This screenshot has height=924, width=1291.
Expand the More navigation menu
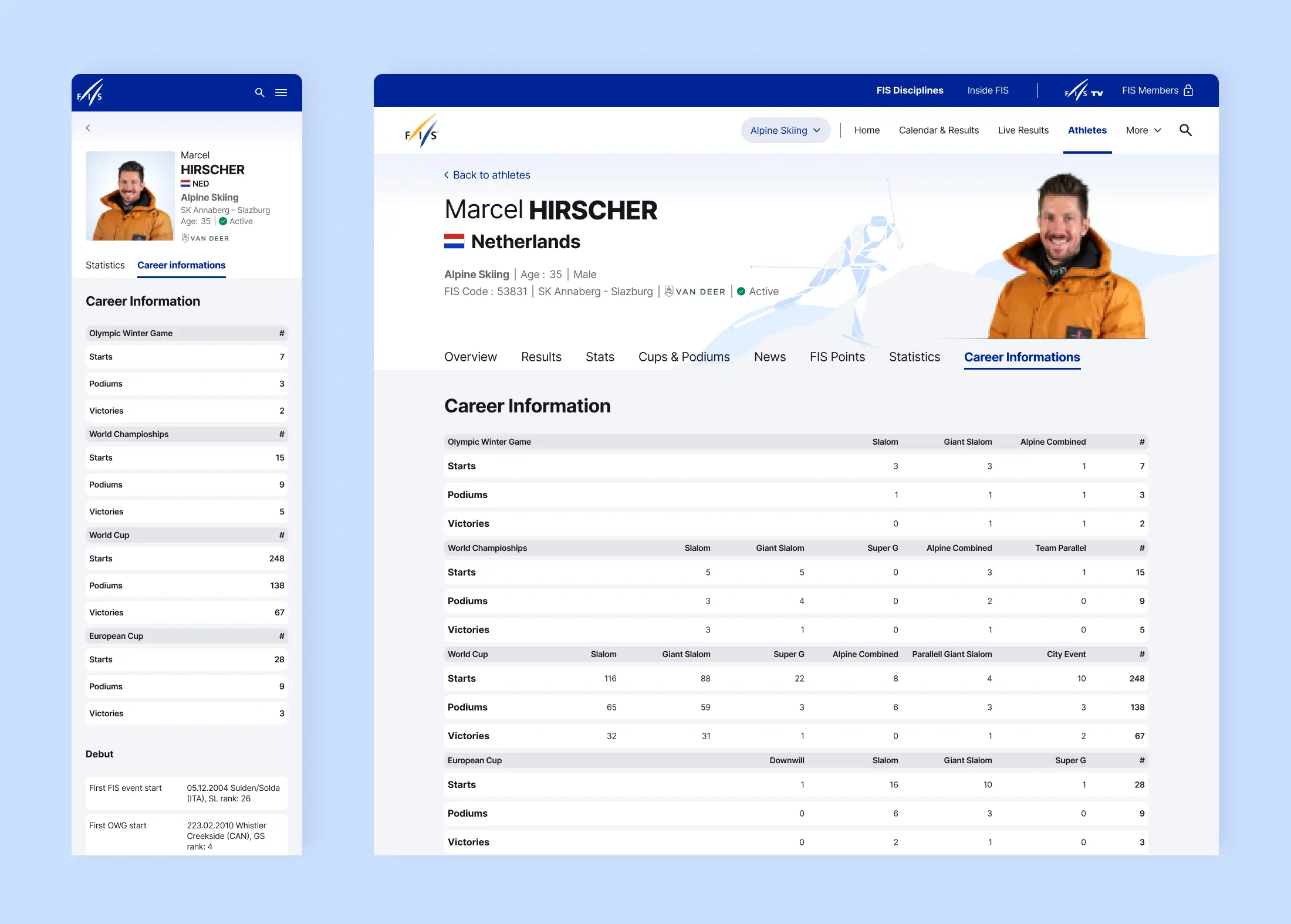click(x=1143, y=130)
